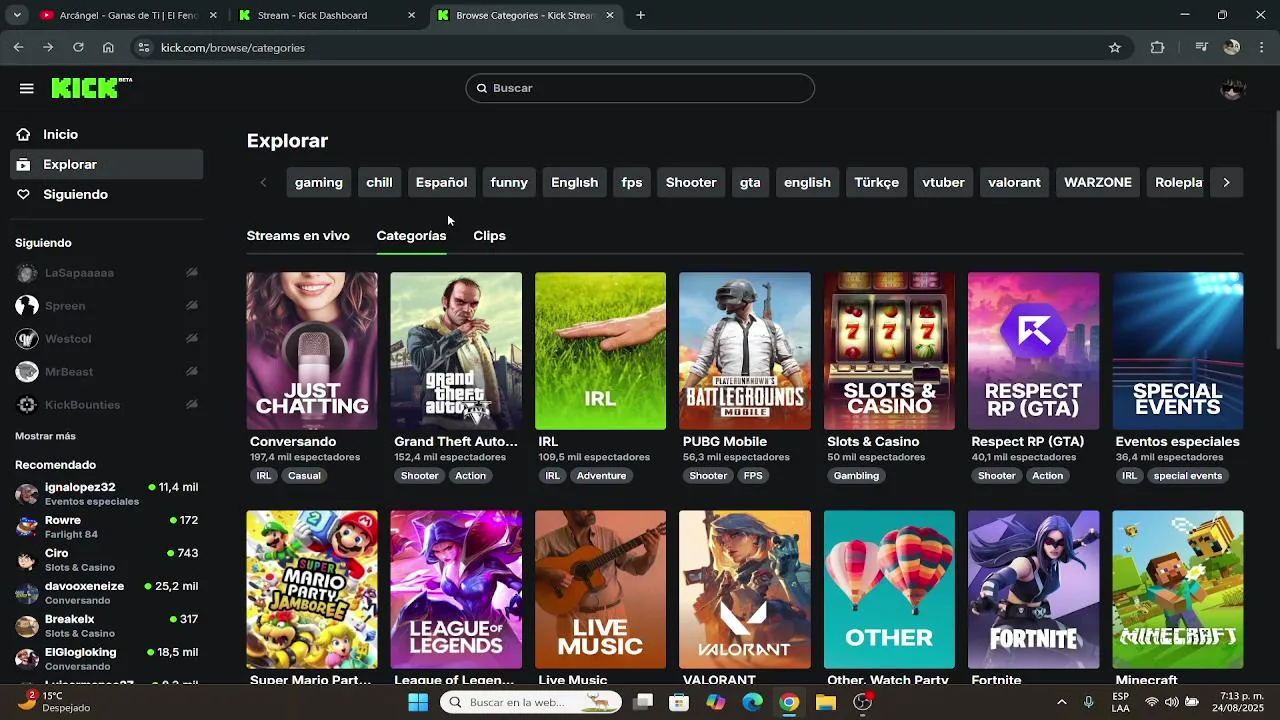Click Westcol offline status icon
Viewport: 1280px width, 720px height.
tap(192, 339)
